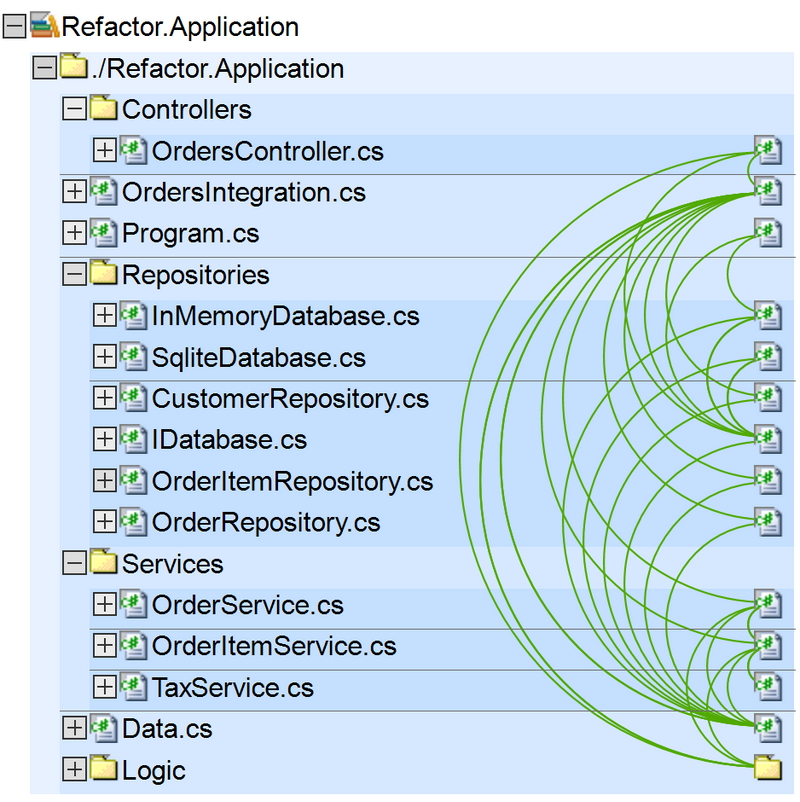Click the Refactor.Application project icon
800x802 pixels.
(45, 26)
